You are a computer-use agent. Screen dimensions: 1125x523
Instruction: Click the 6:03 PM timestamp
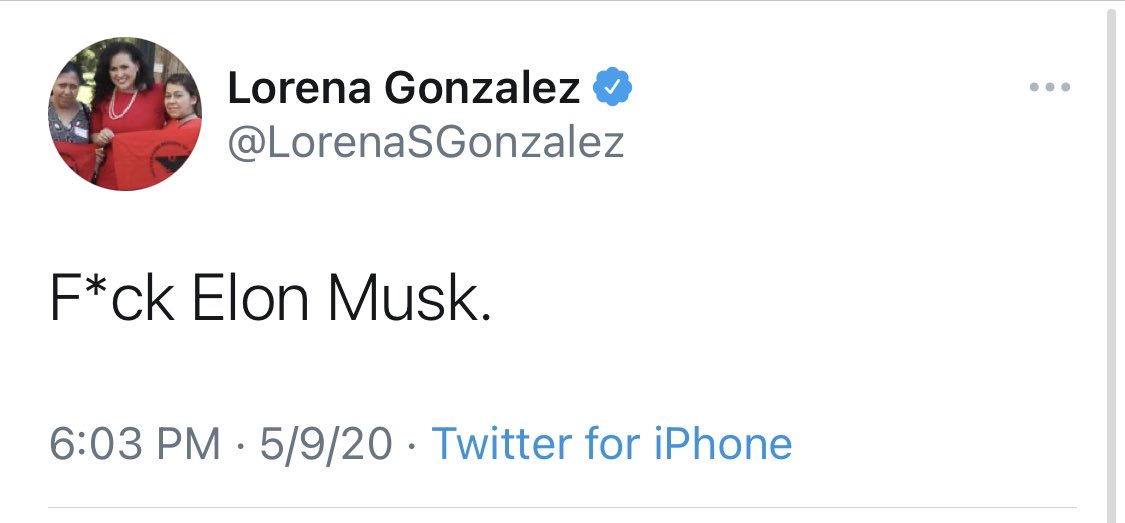135,443
